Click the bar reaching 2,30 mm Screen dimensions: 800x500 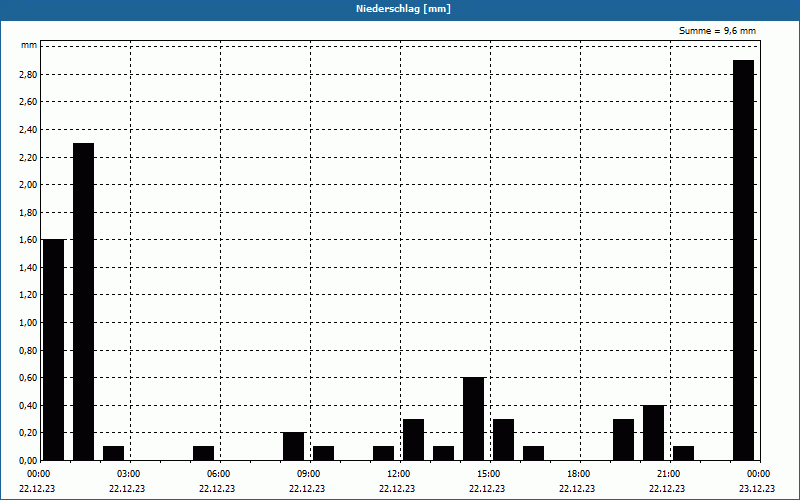coord(84,302)
